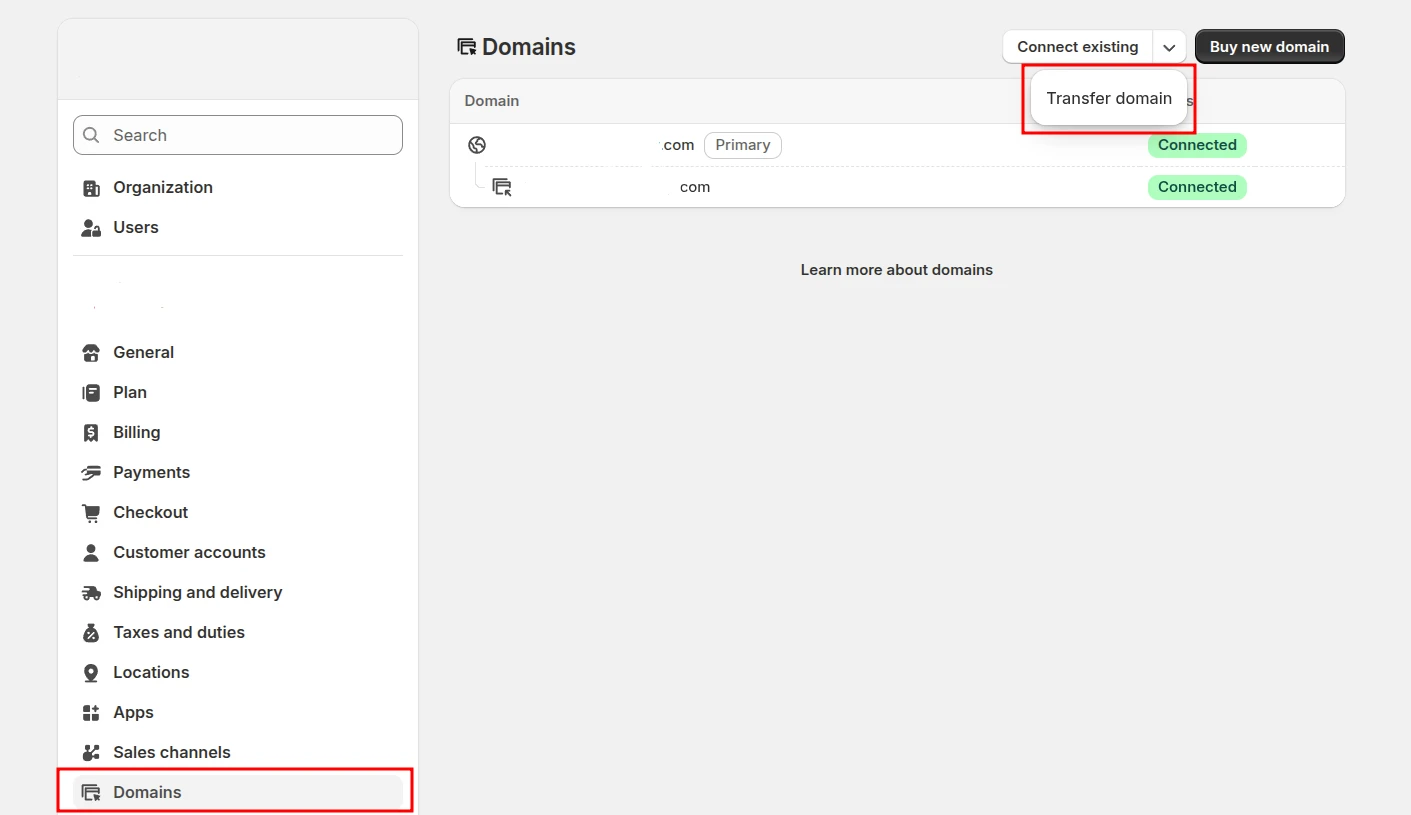Click the Buy new domain button
1411x815 pixels.
tap(1270, 47)
